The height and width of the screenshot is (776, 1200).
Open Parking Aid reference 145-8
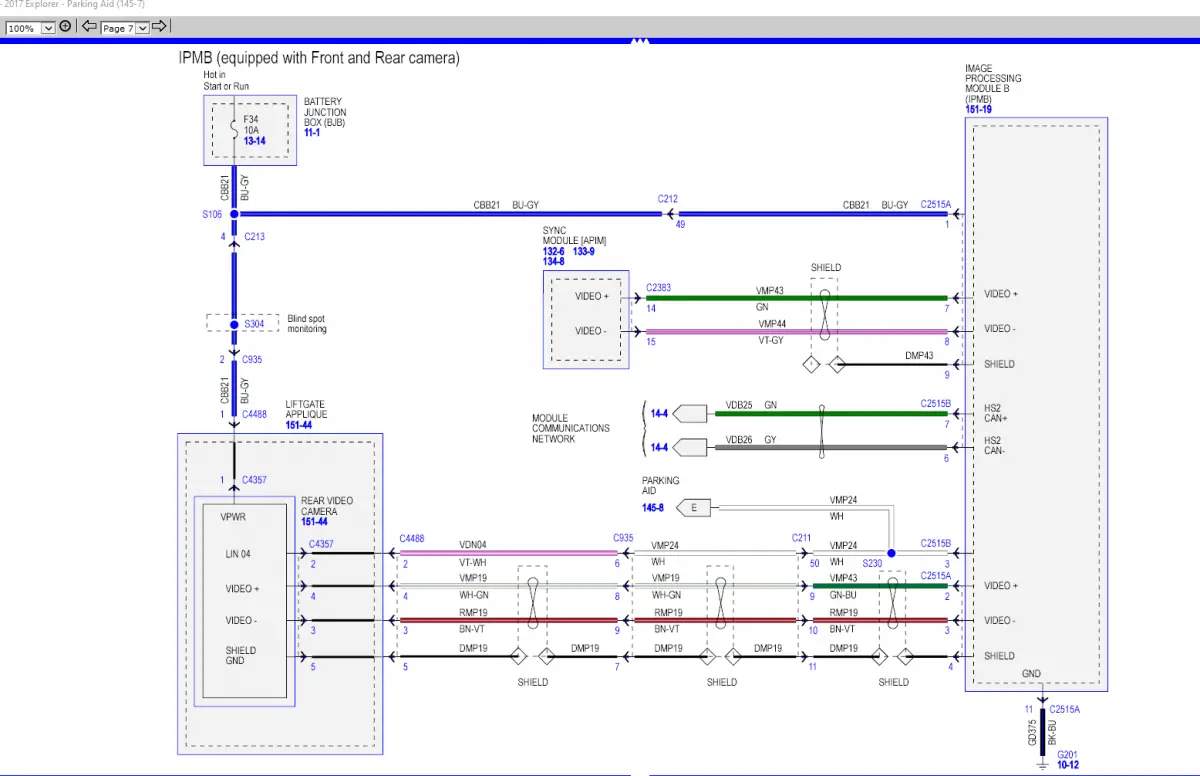point(653,508)
